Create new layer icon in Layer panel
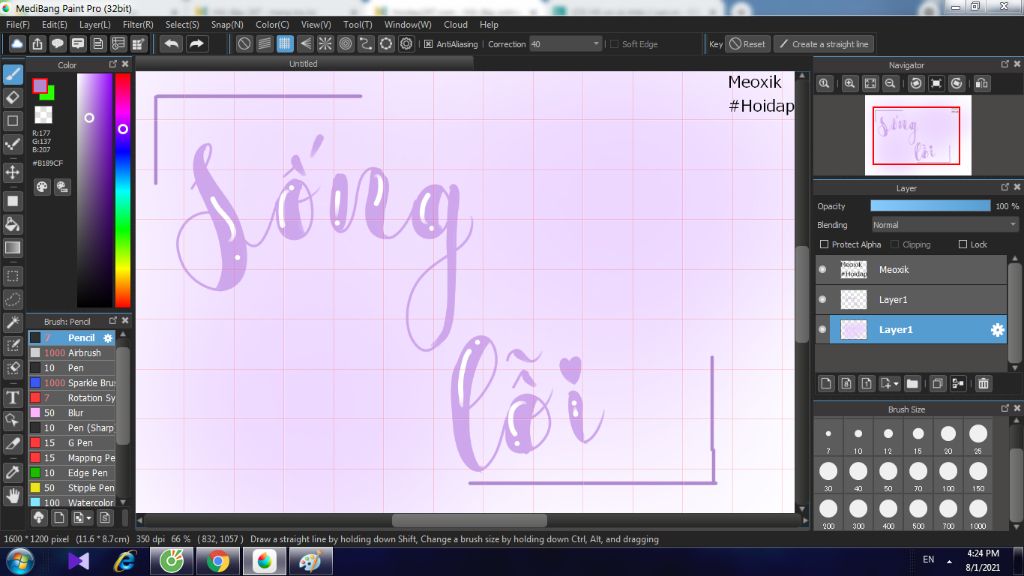Screen dimensions: 1024x576 (826, 383)
